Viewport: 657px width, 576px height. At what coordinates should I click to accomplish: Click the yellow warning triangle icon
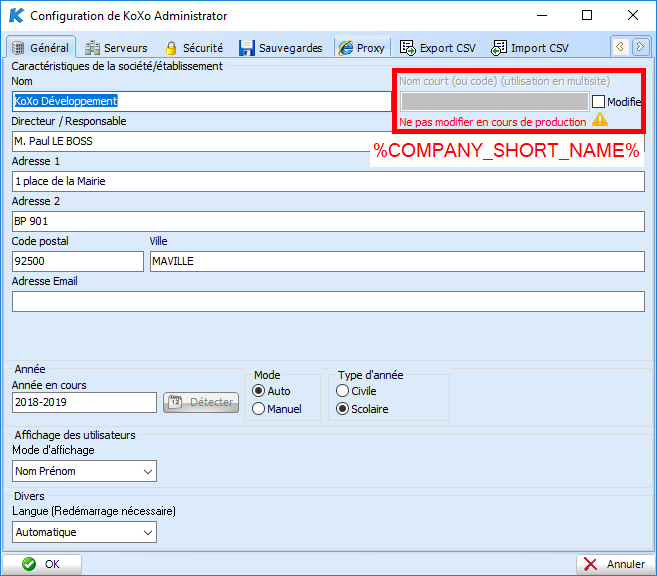600,120
